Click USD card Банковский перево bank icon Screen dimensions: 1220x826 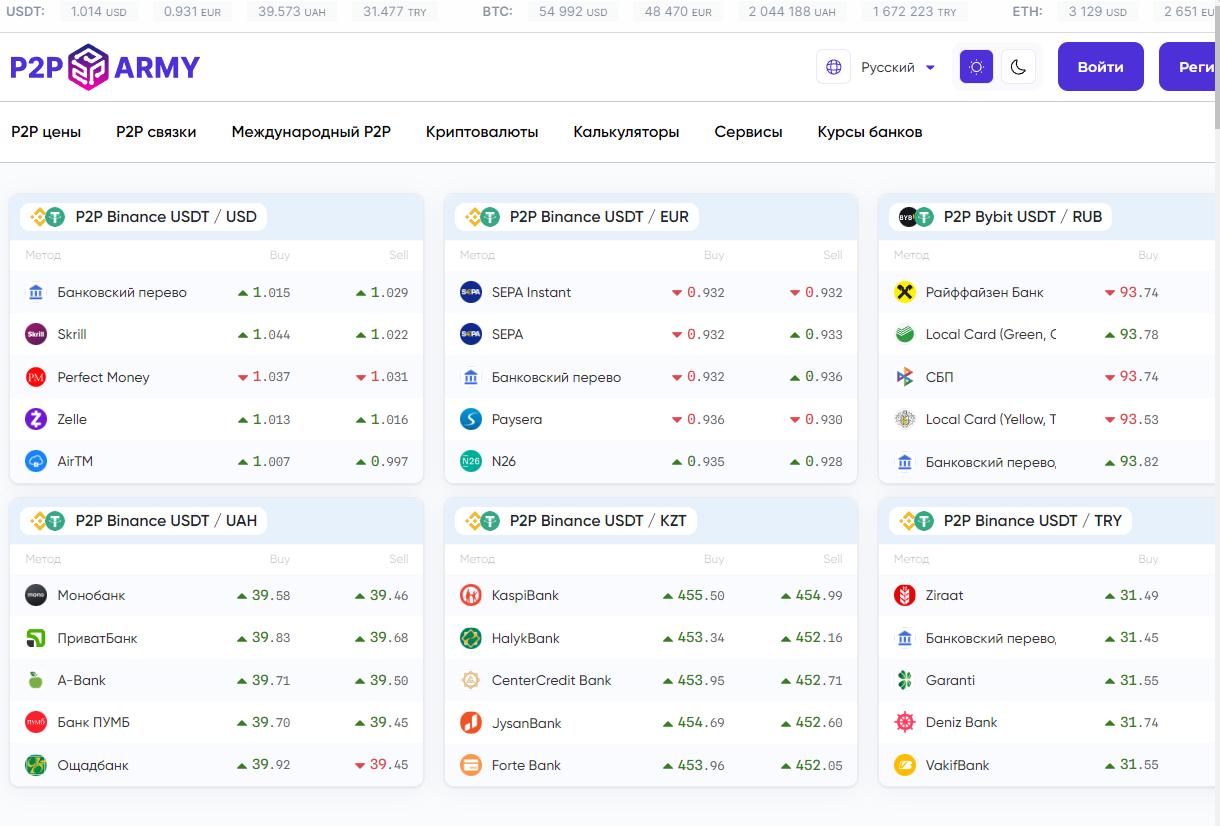(36, 292)
